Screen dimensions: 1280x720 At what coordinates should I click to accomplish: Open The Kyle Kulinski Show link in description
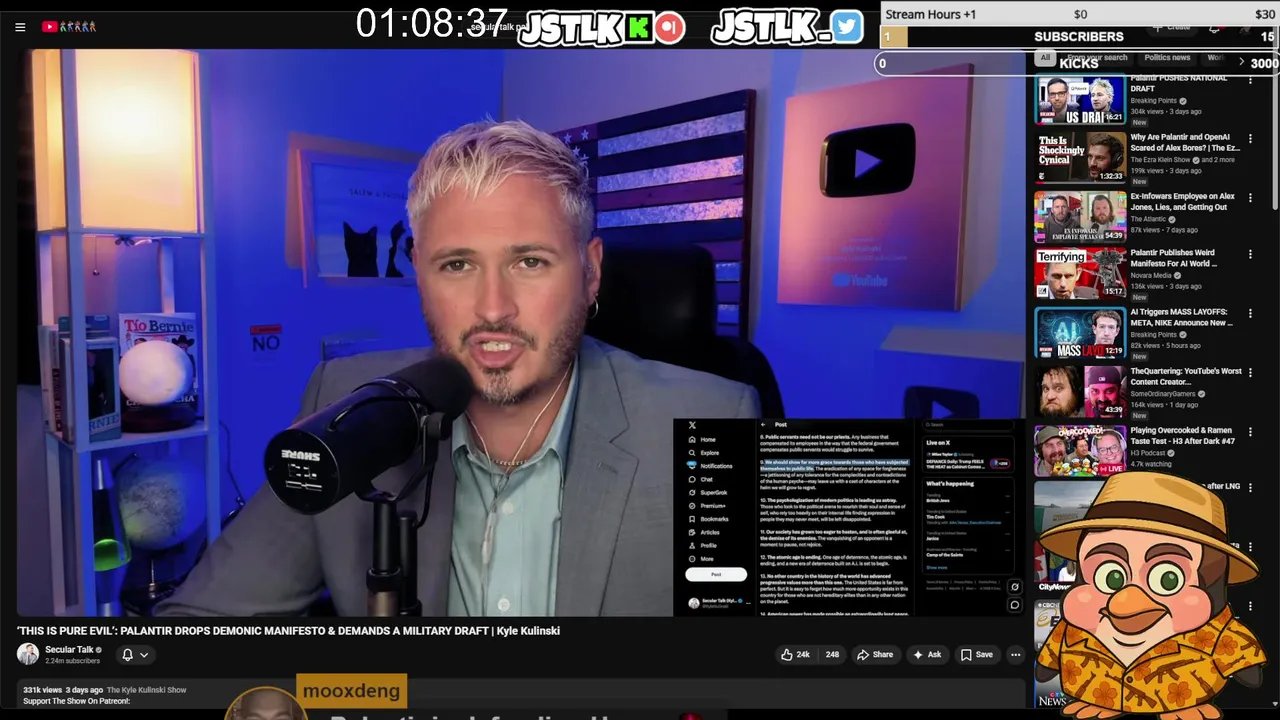[146, 690]
